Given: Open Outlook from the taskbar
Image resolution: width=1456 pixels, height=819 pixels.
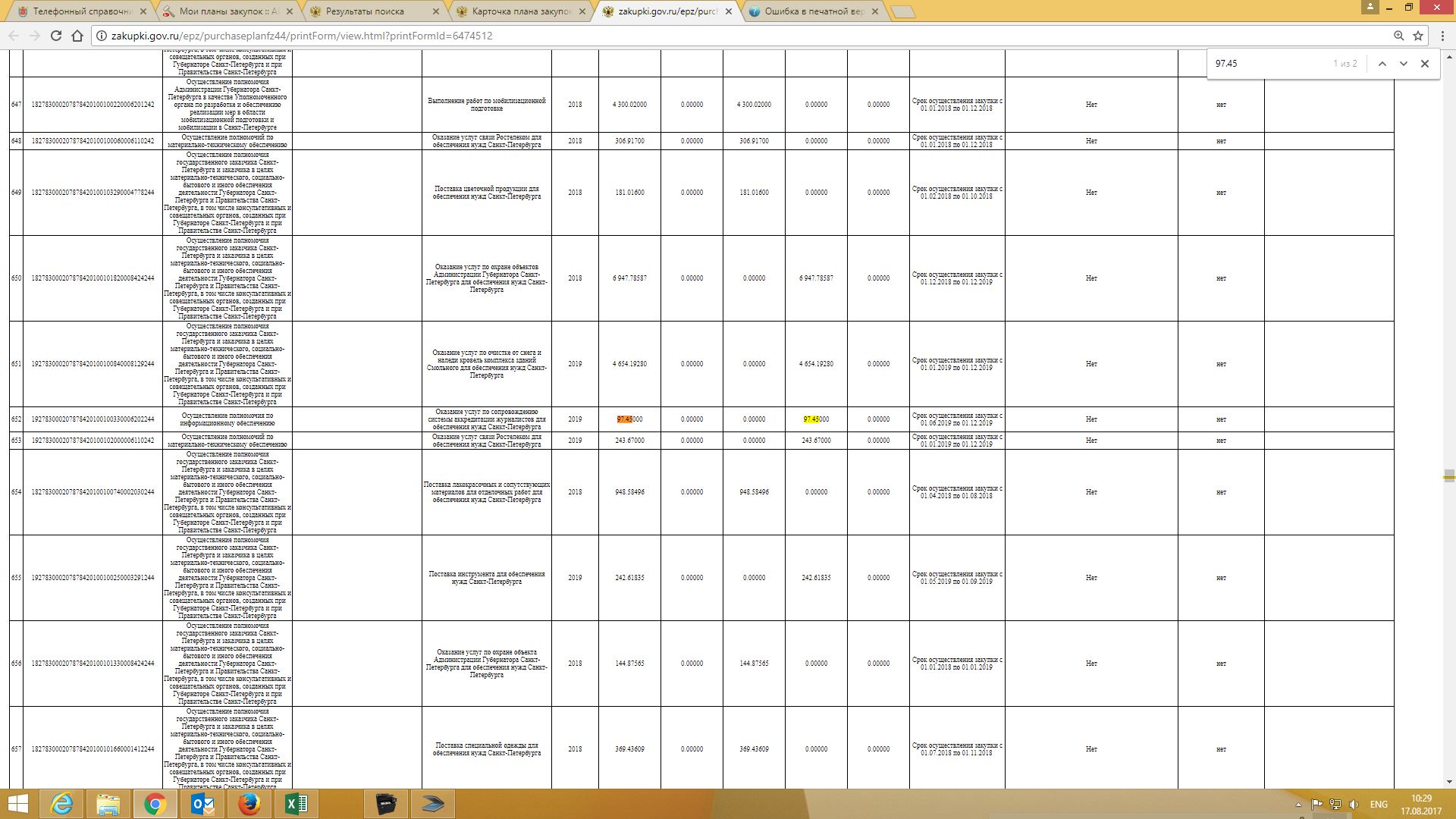Looking at the screenshot, I should [202, 804].
